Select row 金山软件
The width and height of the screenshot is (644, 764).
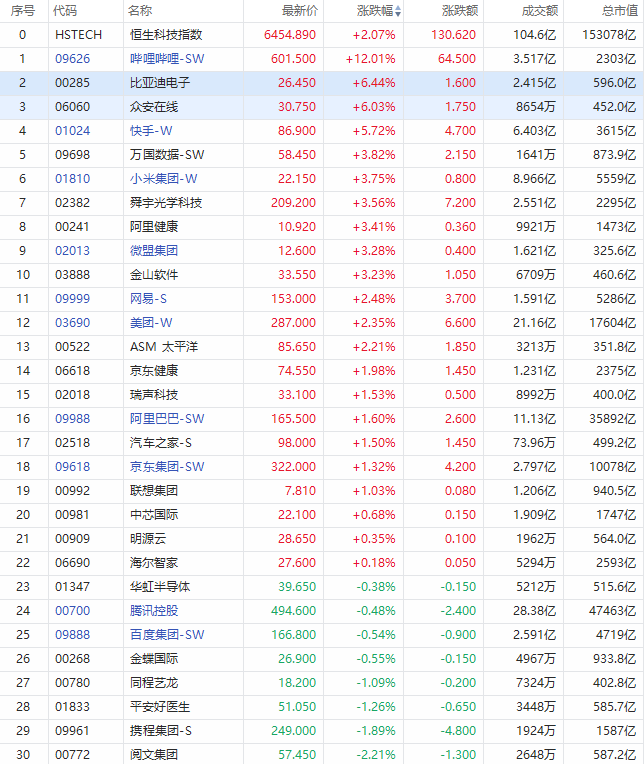click(x=322, y=275)
